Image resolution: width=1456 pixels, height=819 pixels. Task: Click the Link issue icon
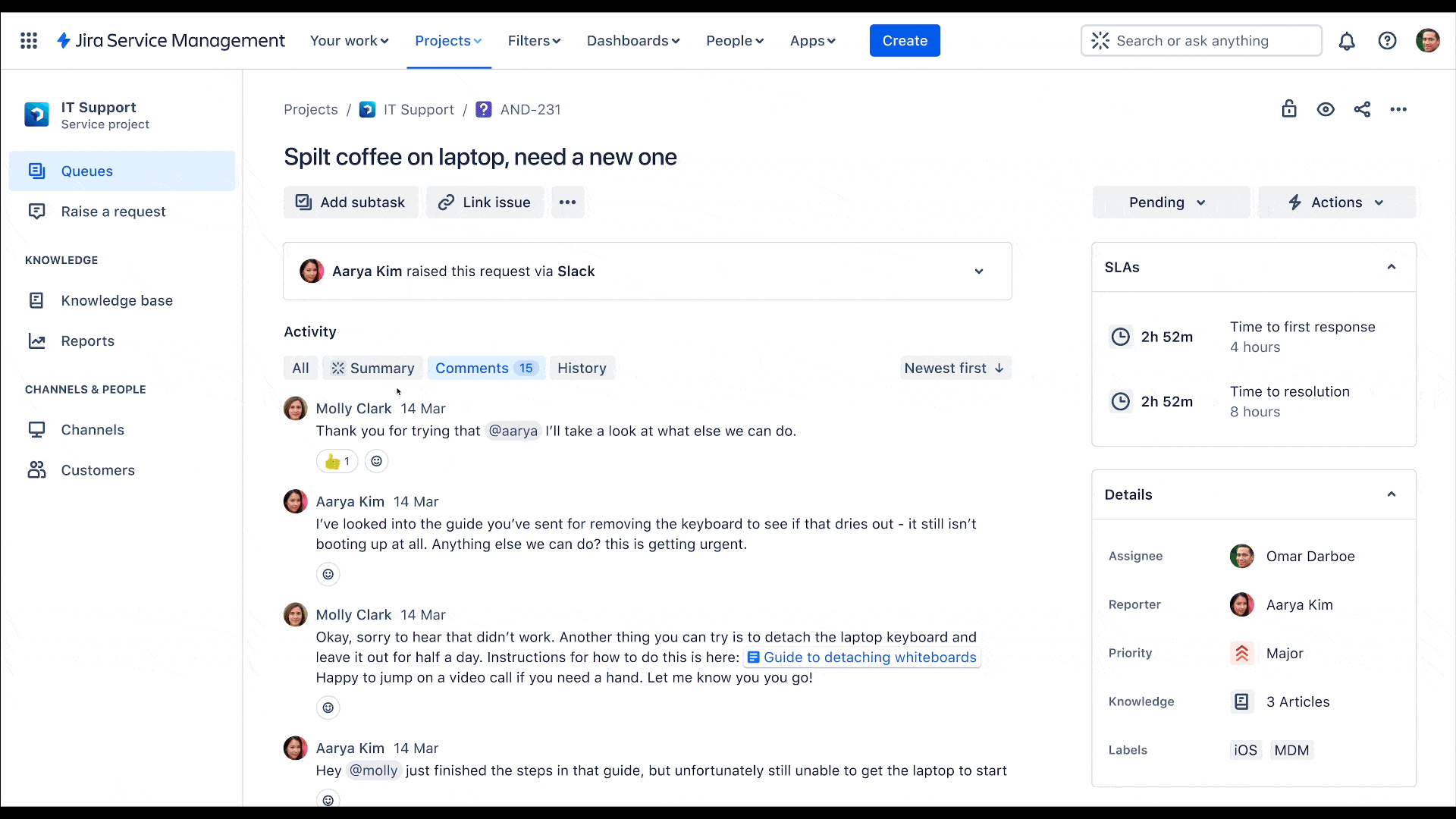pyautogui.click(x=447, y=201)
